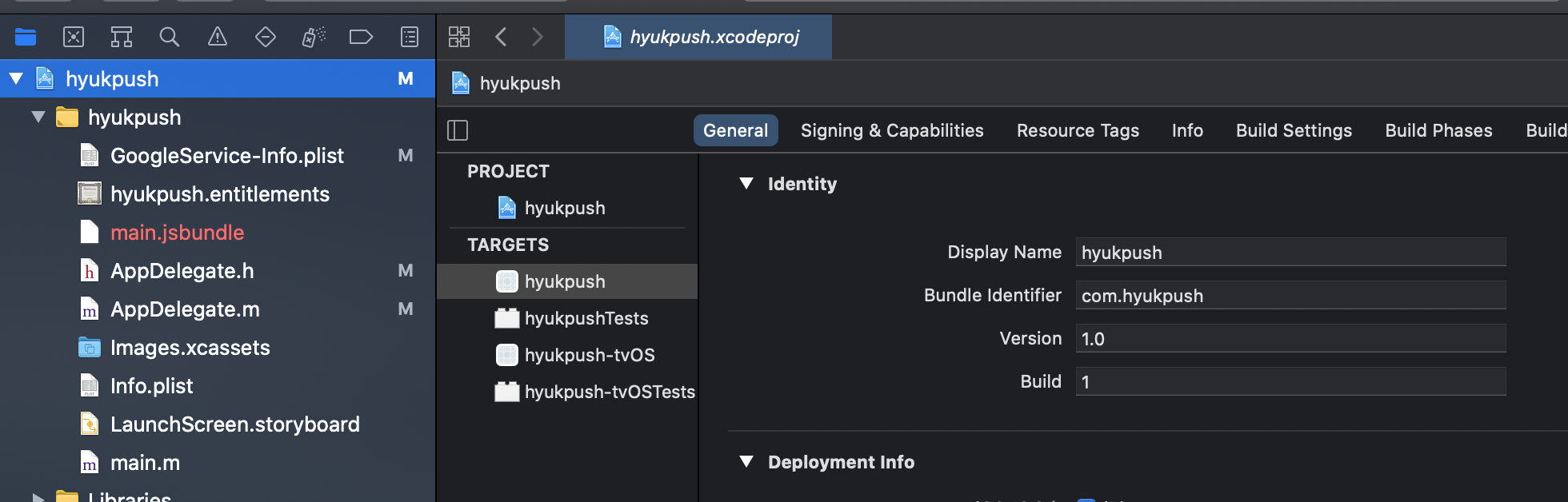The height and width of the screenshot is (502, 1568).
Task: Open the related items grid menu
Action: (x=459, y=37)
